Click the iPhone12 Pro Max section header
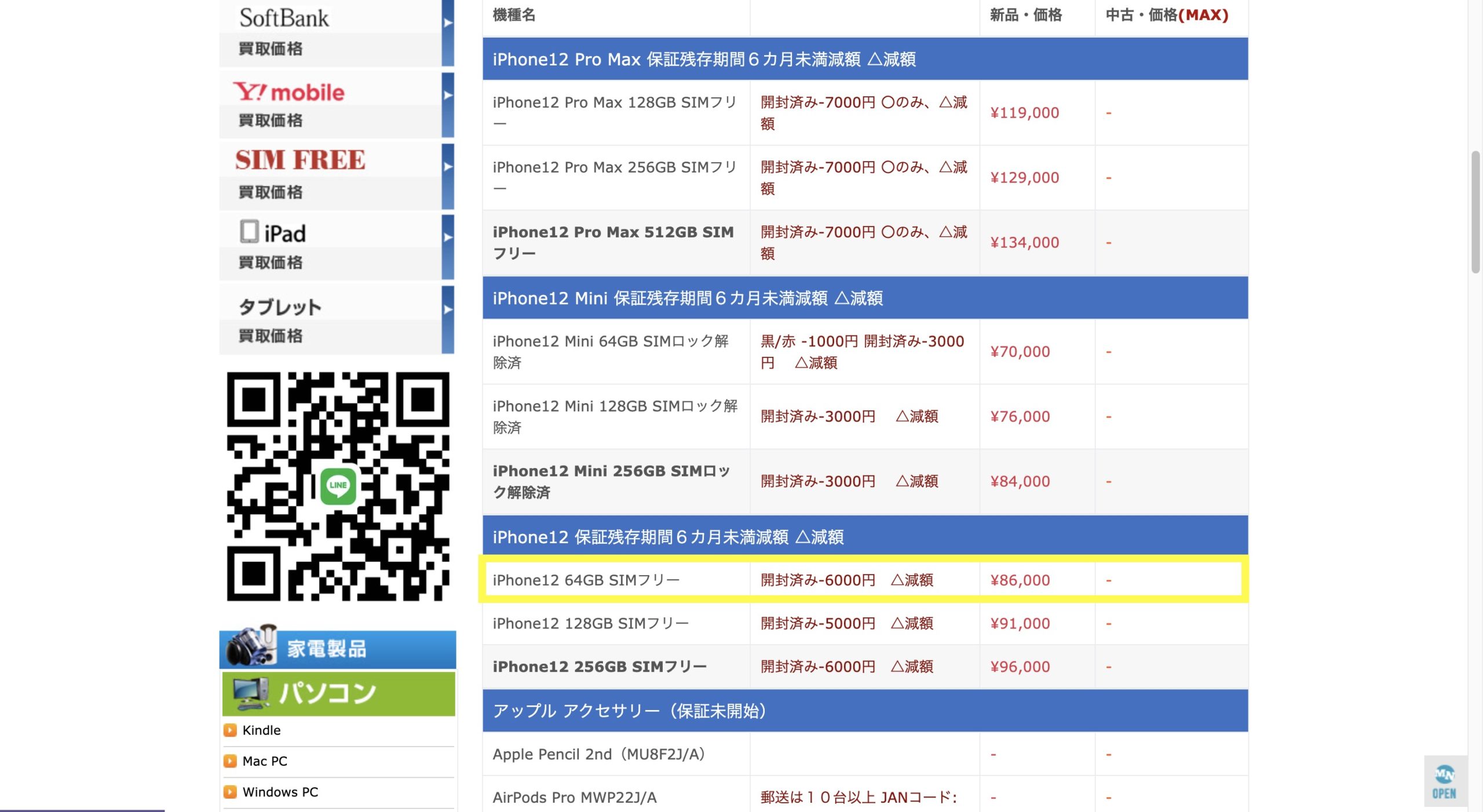Image resolution: width=1483 pixels, height=812 pixels. pyautogui.click(x=865, y=59)
